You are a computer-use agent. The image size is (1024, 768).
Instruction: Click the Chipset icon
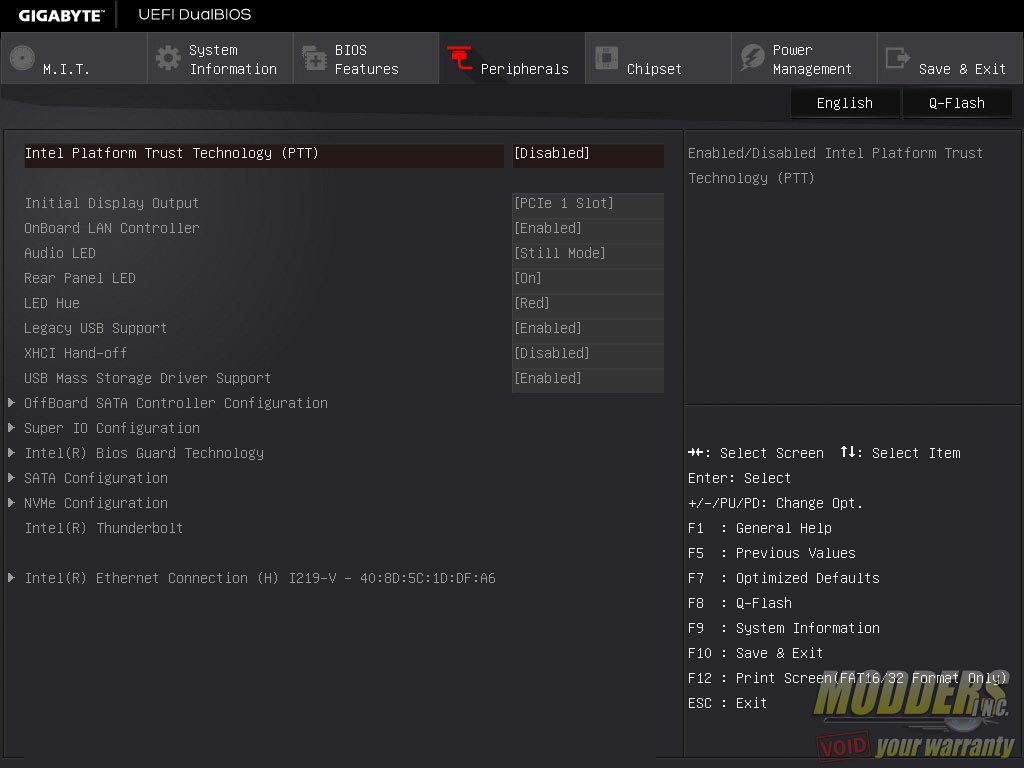606,58
